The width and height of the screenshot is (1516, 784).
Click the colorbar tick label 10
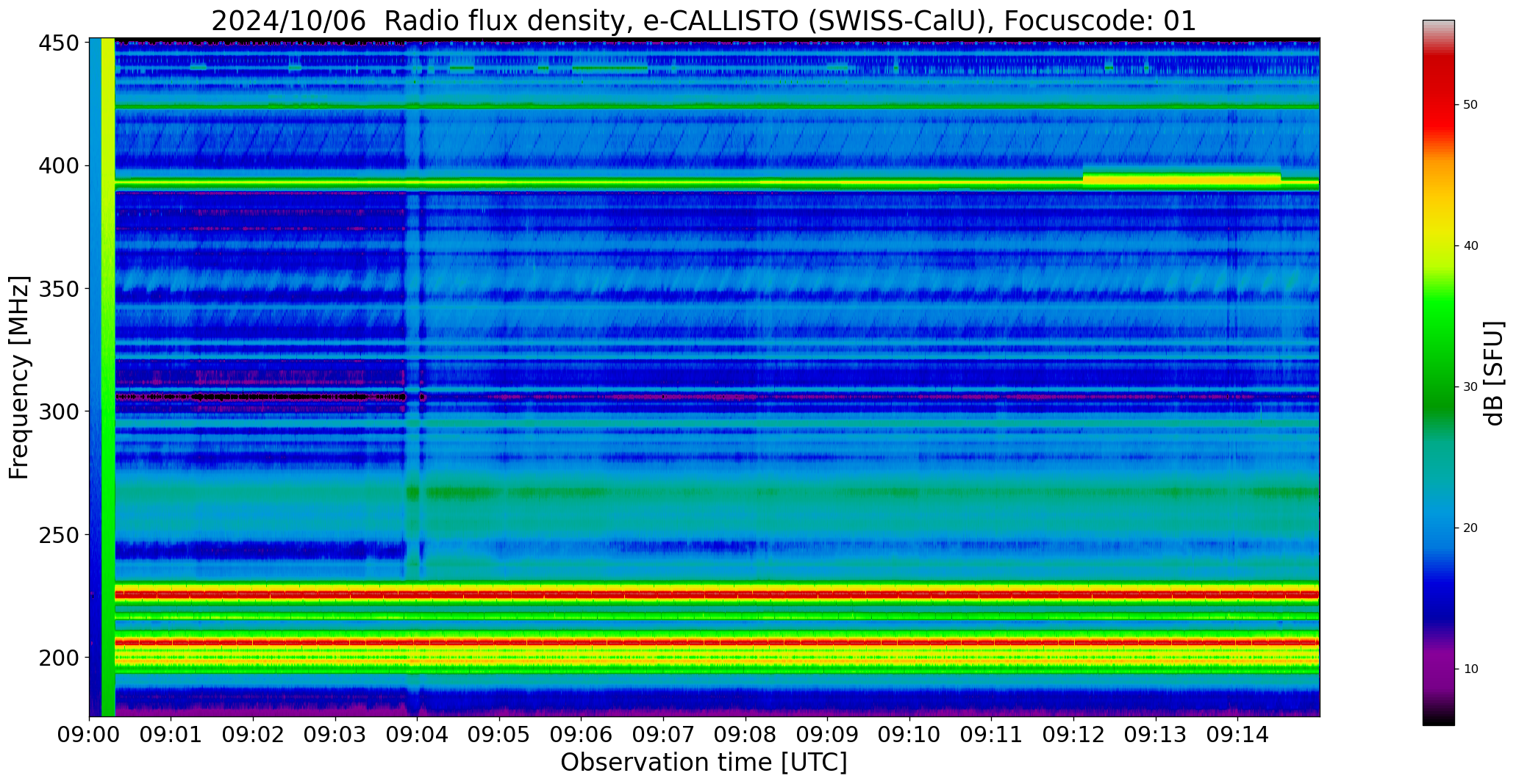(1470, 669)
